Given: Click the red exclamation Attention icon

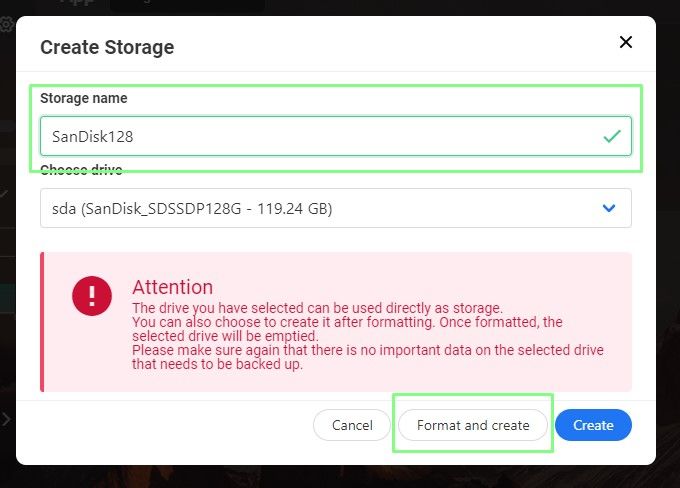Looking at the screenshot, I should point(92,296).
